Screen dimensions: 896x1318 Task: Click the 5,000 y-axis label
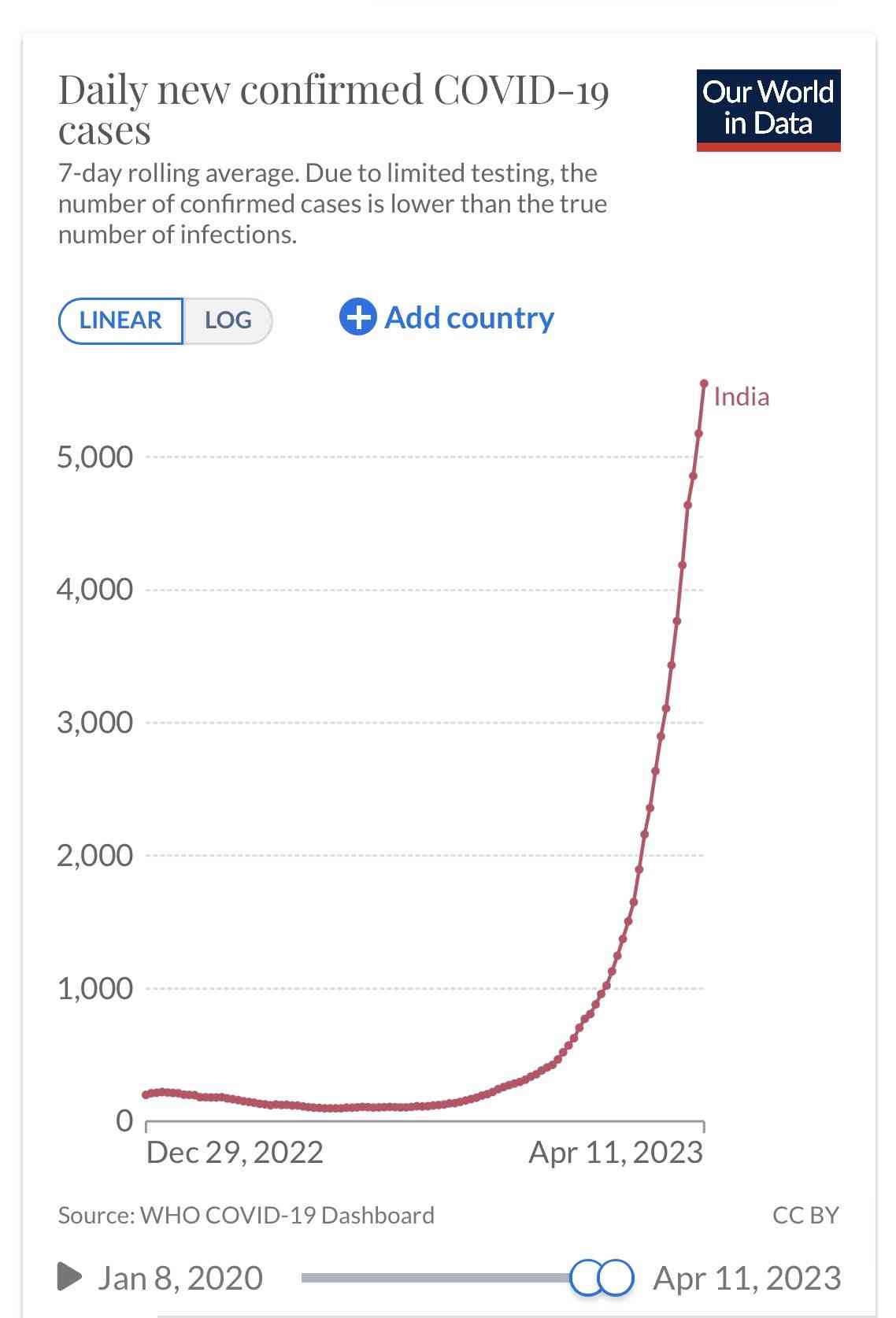pyautogui.click(x=95, y=457)
